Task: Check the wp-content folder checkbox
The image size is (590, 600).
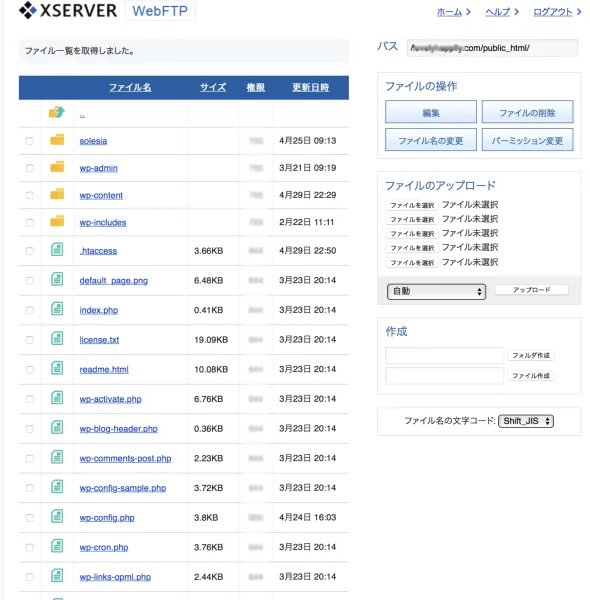Action: (x=29, y=195)
